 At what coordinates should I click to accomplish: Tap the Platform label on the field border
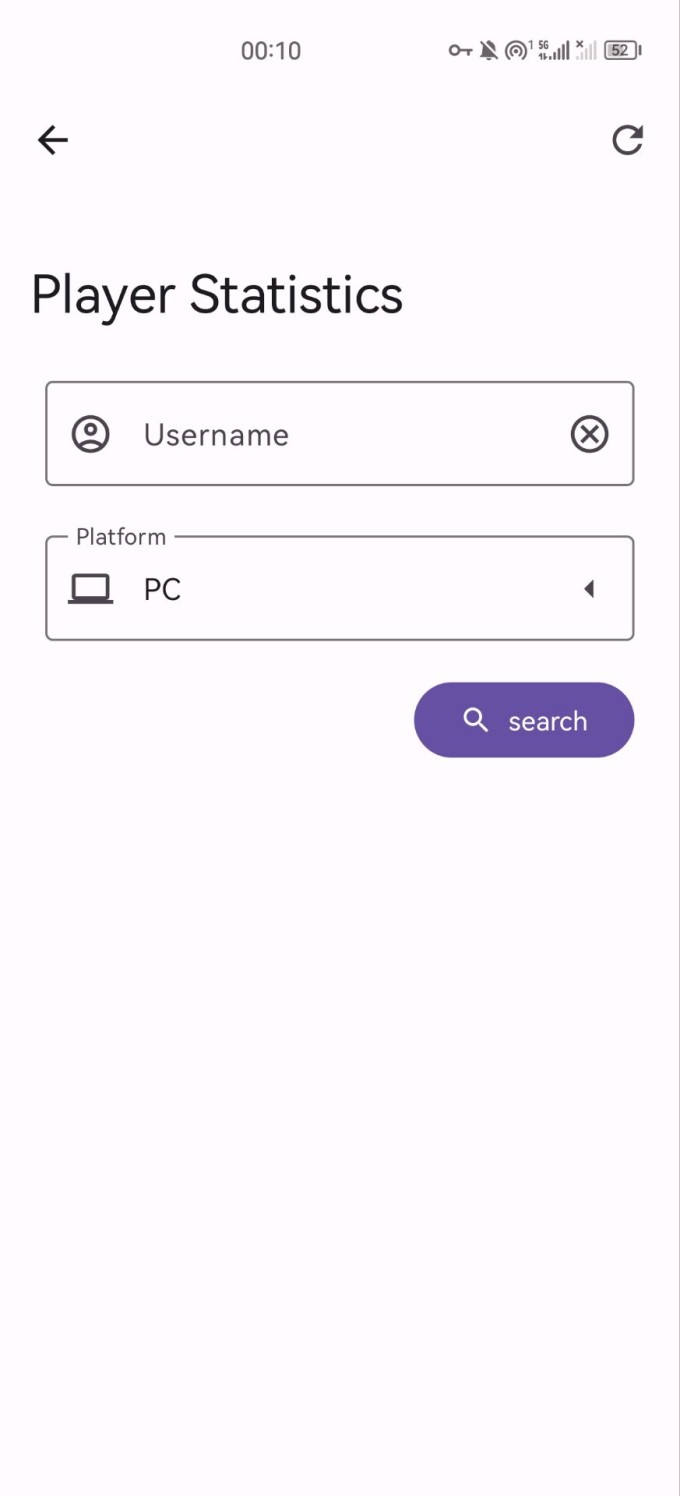click(120, 536)
